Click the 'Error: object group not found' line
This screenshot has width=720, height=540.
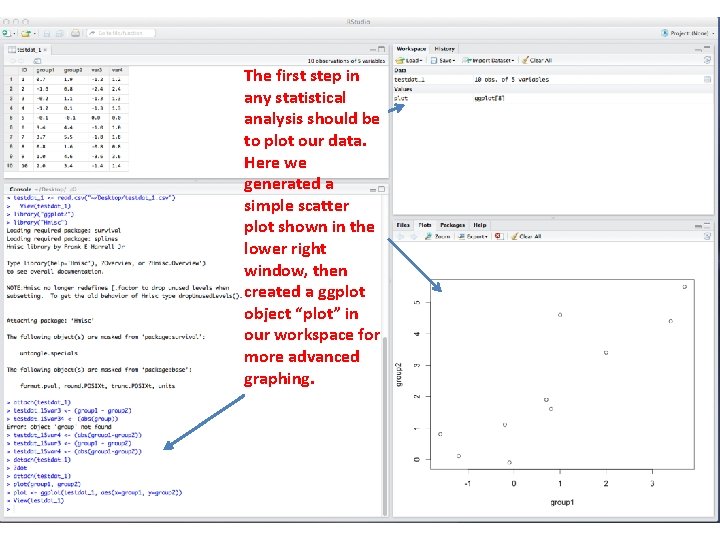[x=59, y=427]
